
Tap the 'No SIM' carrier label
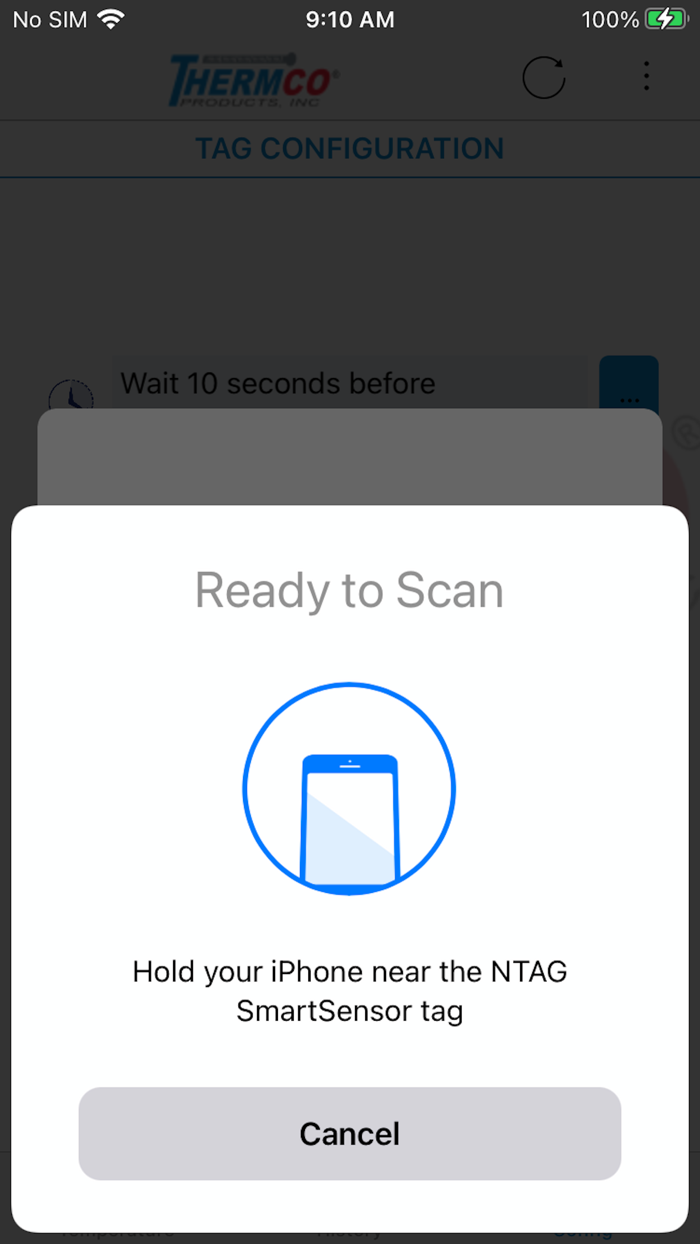(x=48, y=19)
